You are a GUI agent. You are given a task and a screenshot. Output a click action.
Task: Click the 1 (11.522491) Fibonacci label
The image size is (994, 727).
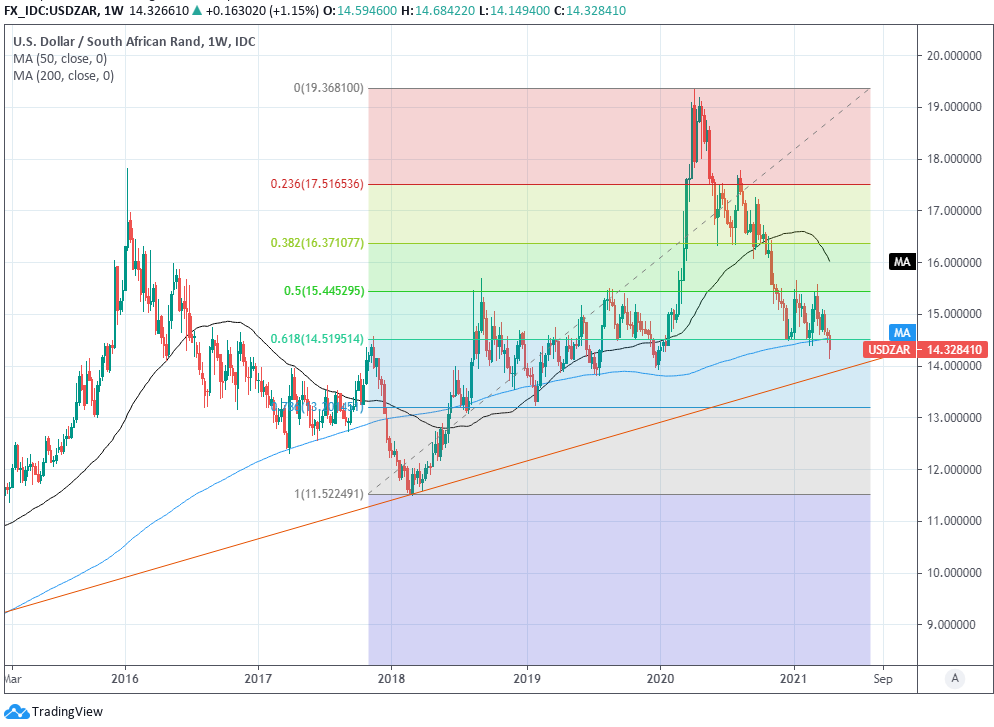coord(328,494)
